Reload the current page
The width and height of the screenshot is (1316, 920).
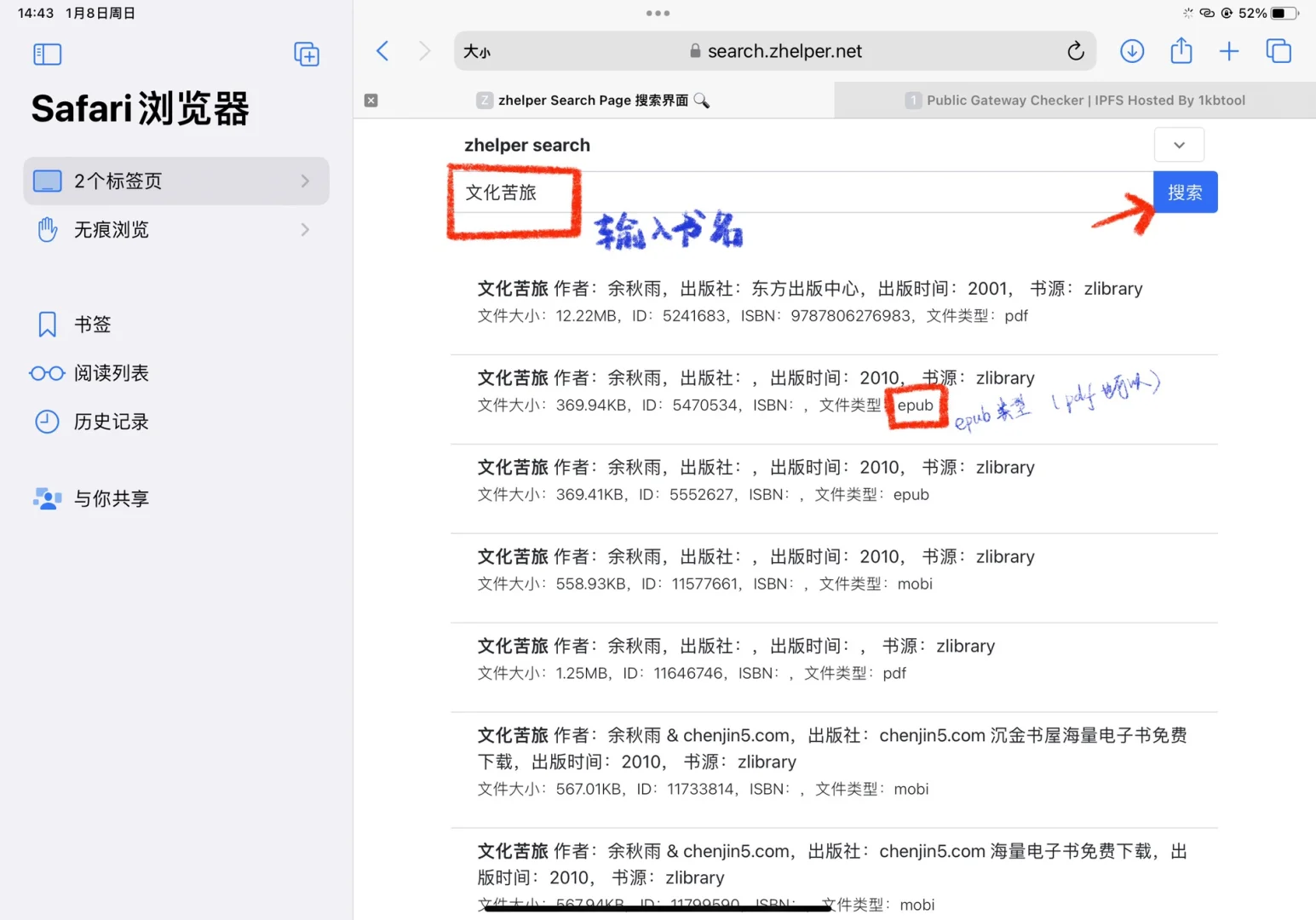(x=1076, y=51)
